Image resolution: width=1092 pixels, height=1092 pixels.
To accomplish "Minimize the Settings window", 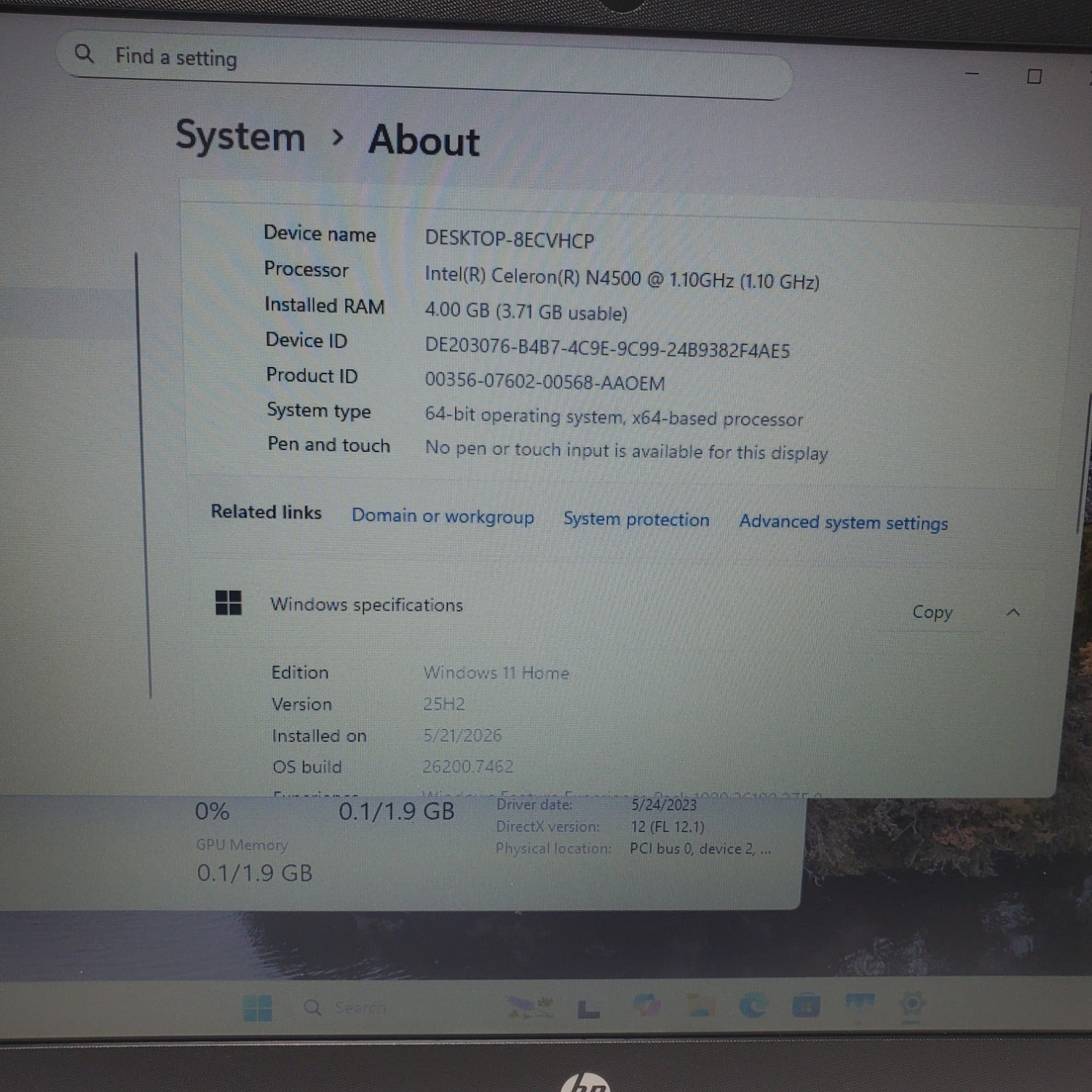I will pos(972,74).
